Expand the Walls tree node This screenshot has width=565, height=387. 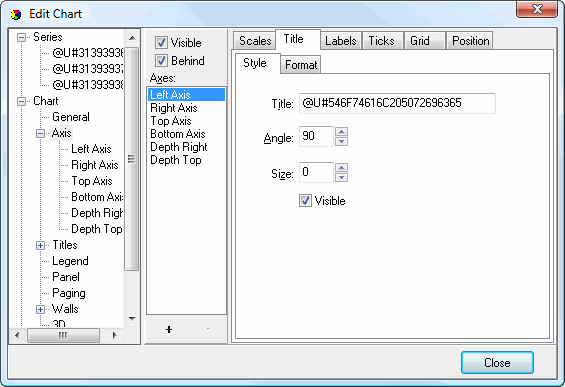point(40,310)
